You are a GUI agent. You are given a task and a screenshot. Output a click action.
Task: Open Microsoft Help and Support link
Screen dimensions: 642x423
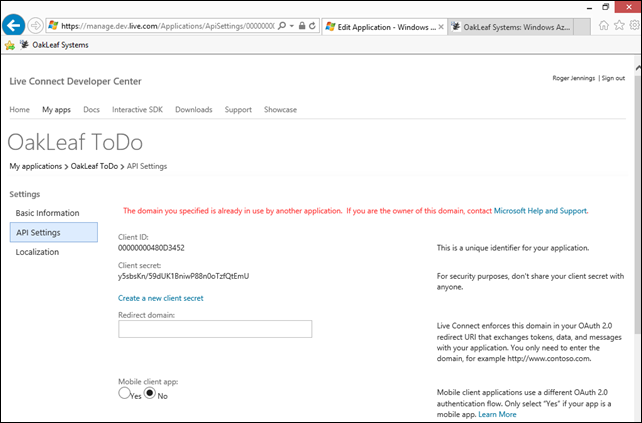coord(540,211)
